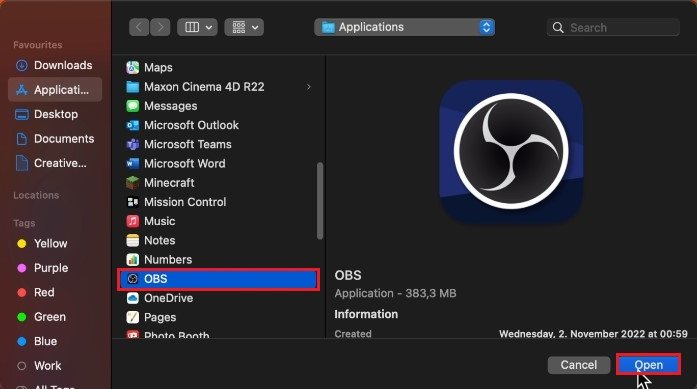
Task: Click the Mission Control icon
Action: [x=132, y=202]
